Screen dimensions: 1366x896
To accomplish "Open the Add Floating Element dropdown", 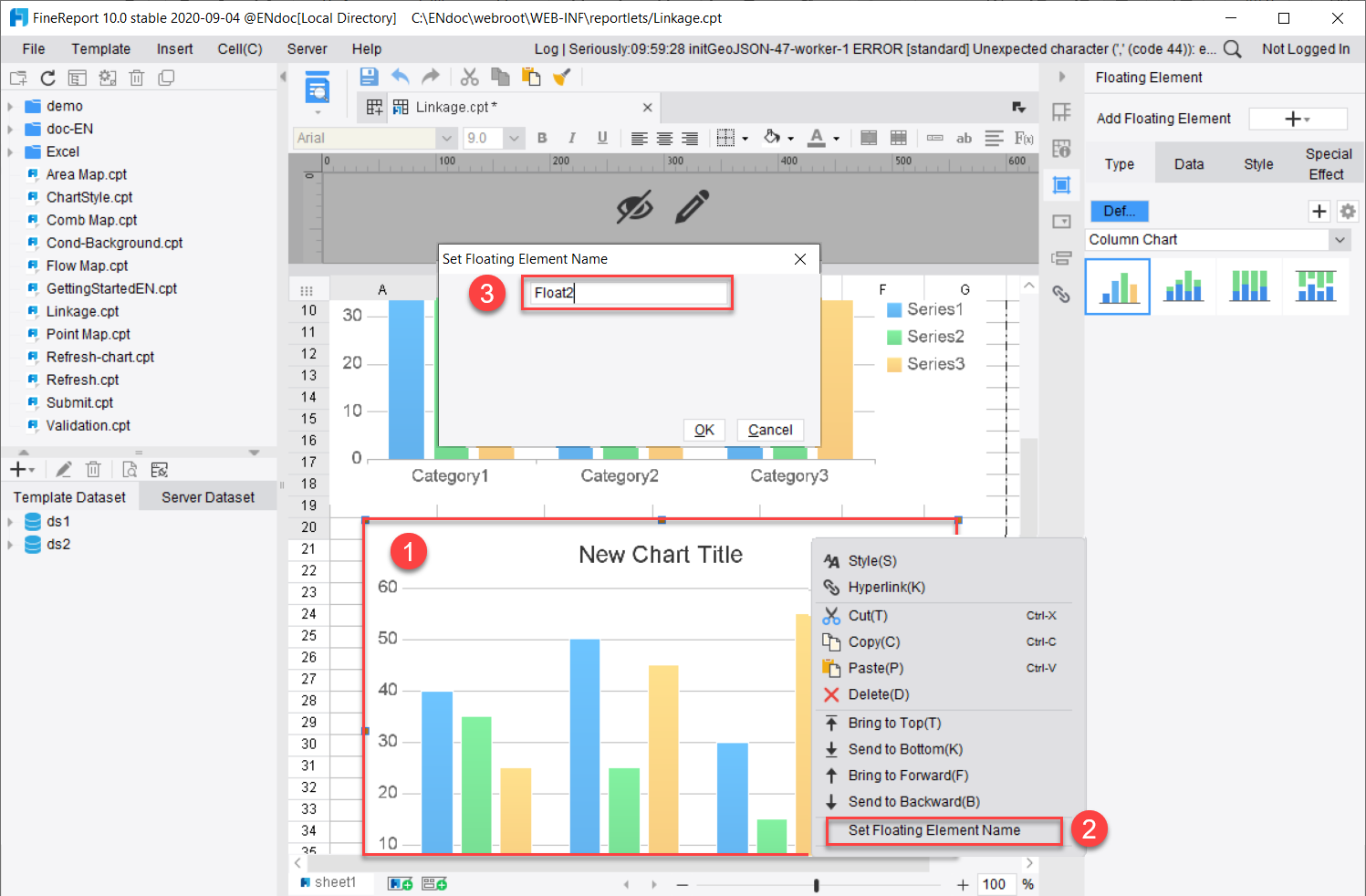I will (1298, 119).
